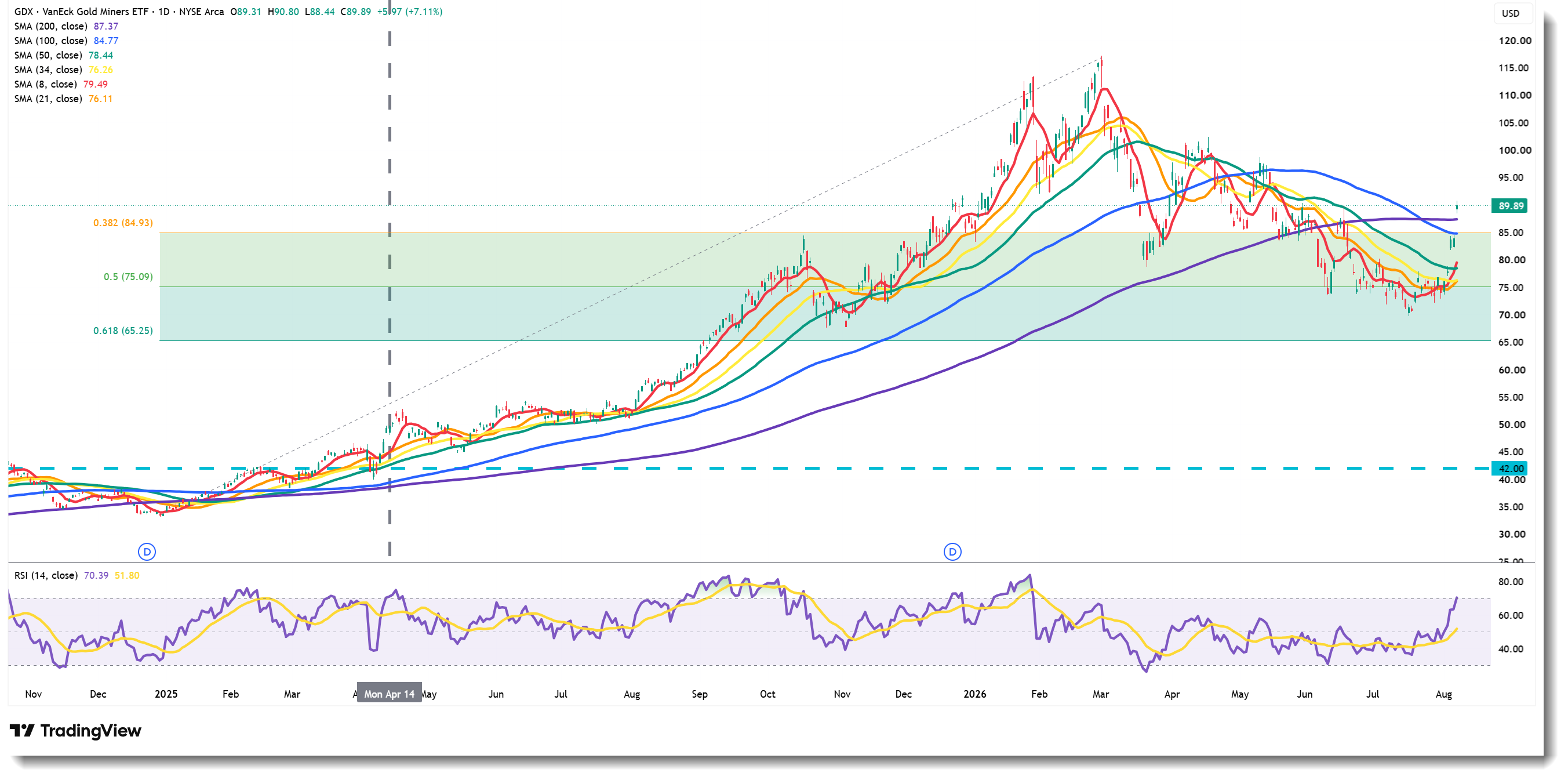Click the SMA 200 value 87.37
This screenshot has height=780, width=1568.
[x=106, y=26]
